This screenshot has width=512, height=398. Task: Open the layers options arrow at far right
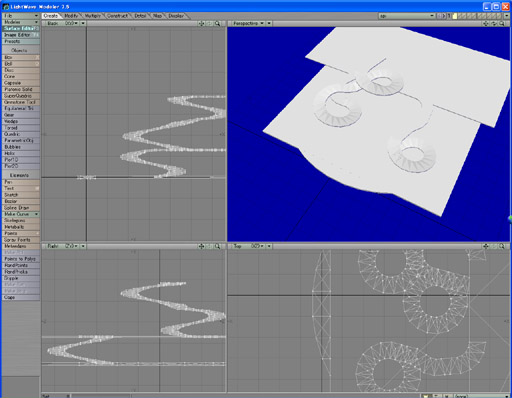(x=507, y=16)
